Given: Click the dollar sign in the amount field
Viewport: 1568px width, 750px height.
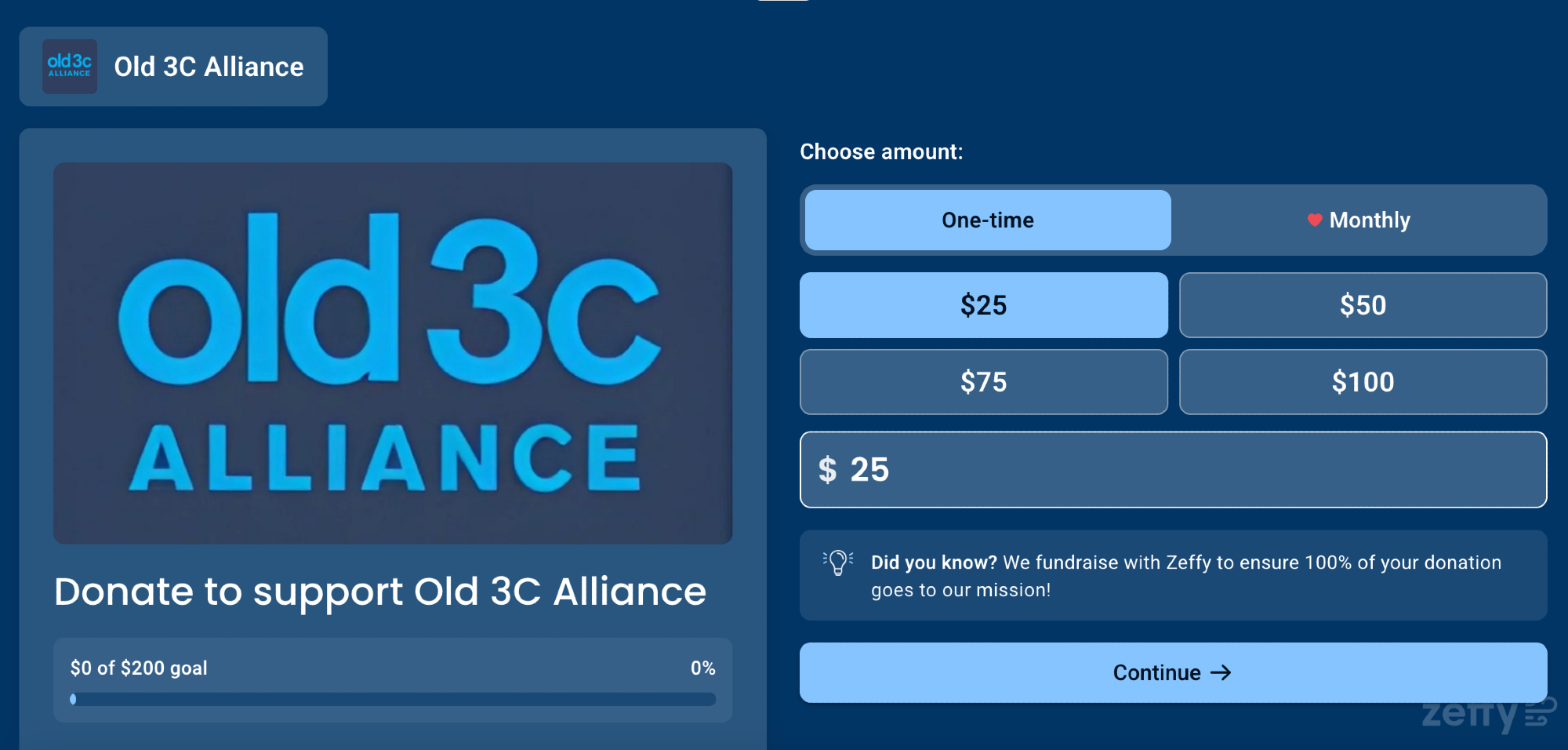Looking at the screenshot, I should pyautogui.click(x=827, y=470).
